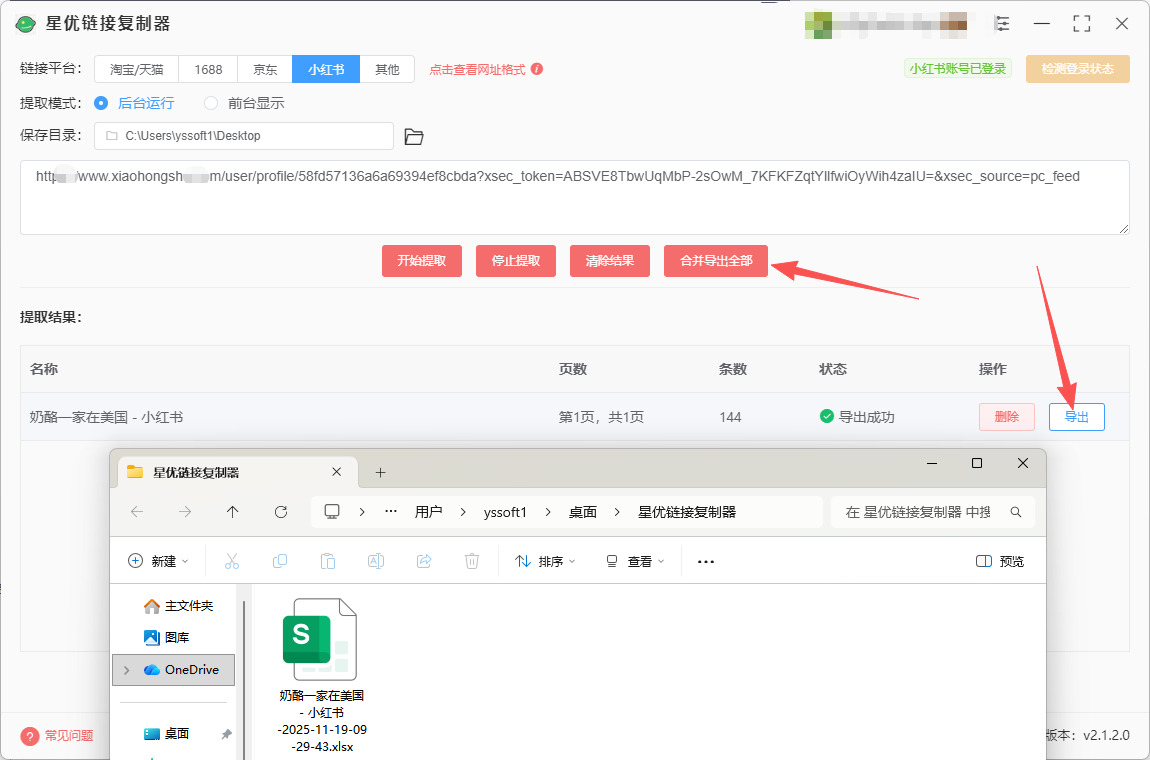Click the Cut scissors icon in Explorer toolbar

(x=232, y=561)
